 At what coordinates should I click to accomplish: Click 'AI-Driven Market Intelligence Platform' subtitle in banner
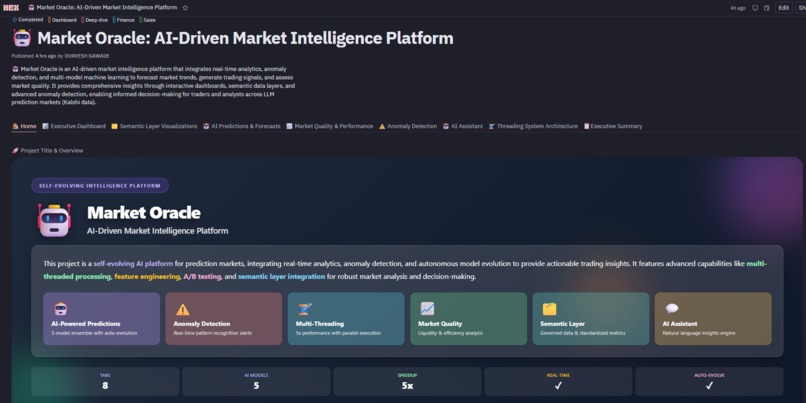[x=157, y=231]
